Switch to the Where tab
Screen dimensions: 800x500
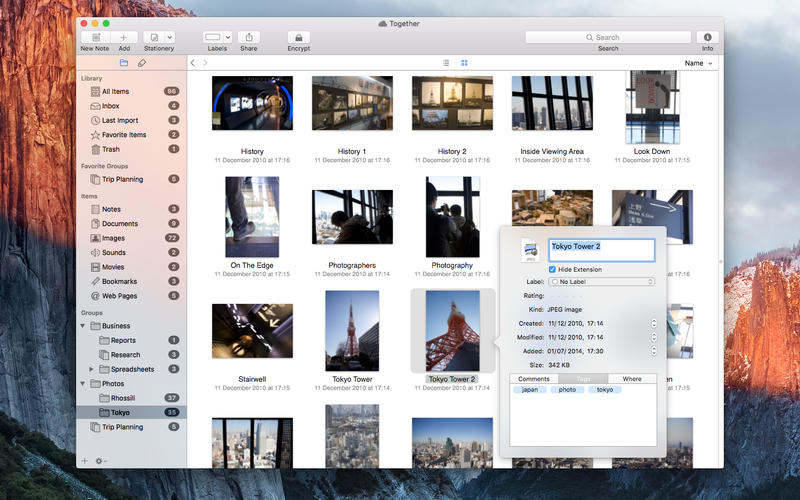632,379
